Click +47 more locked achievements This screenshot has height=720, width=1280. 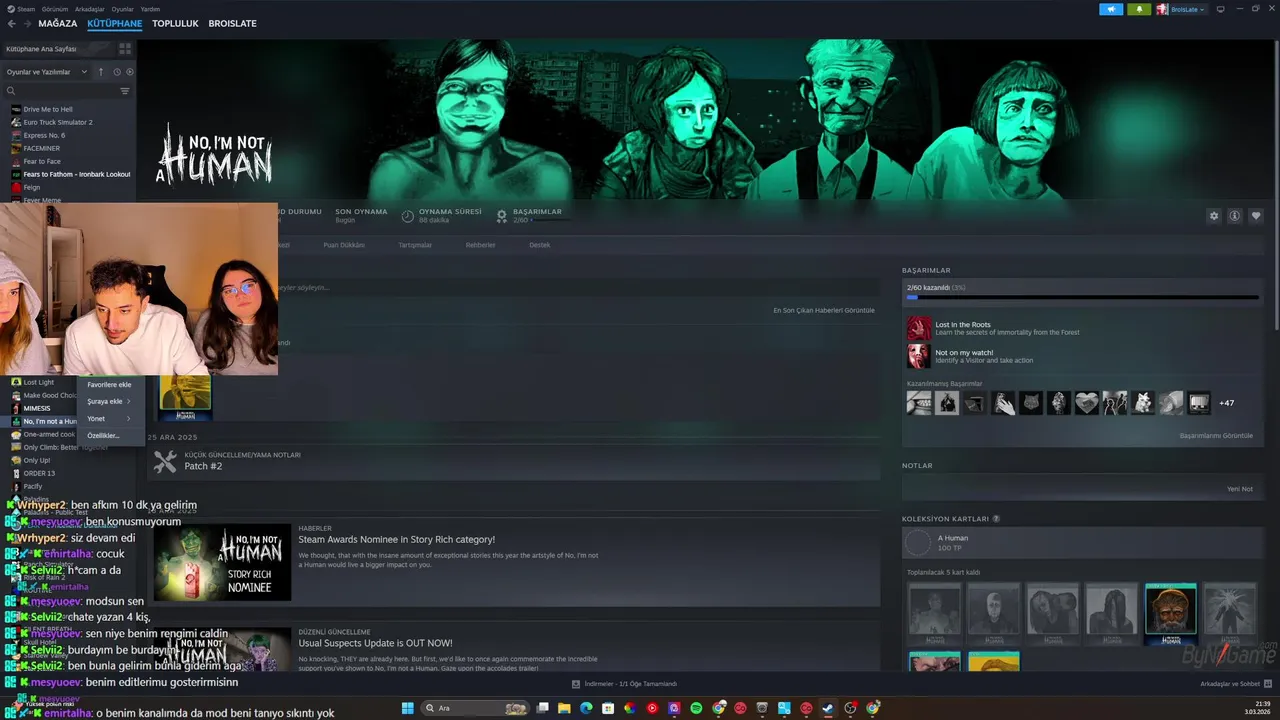tap(1227, 403)
